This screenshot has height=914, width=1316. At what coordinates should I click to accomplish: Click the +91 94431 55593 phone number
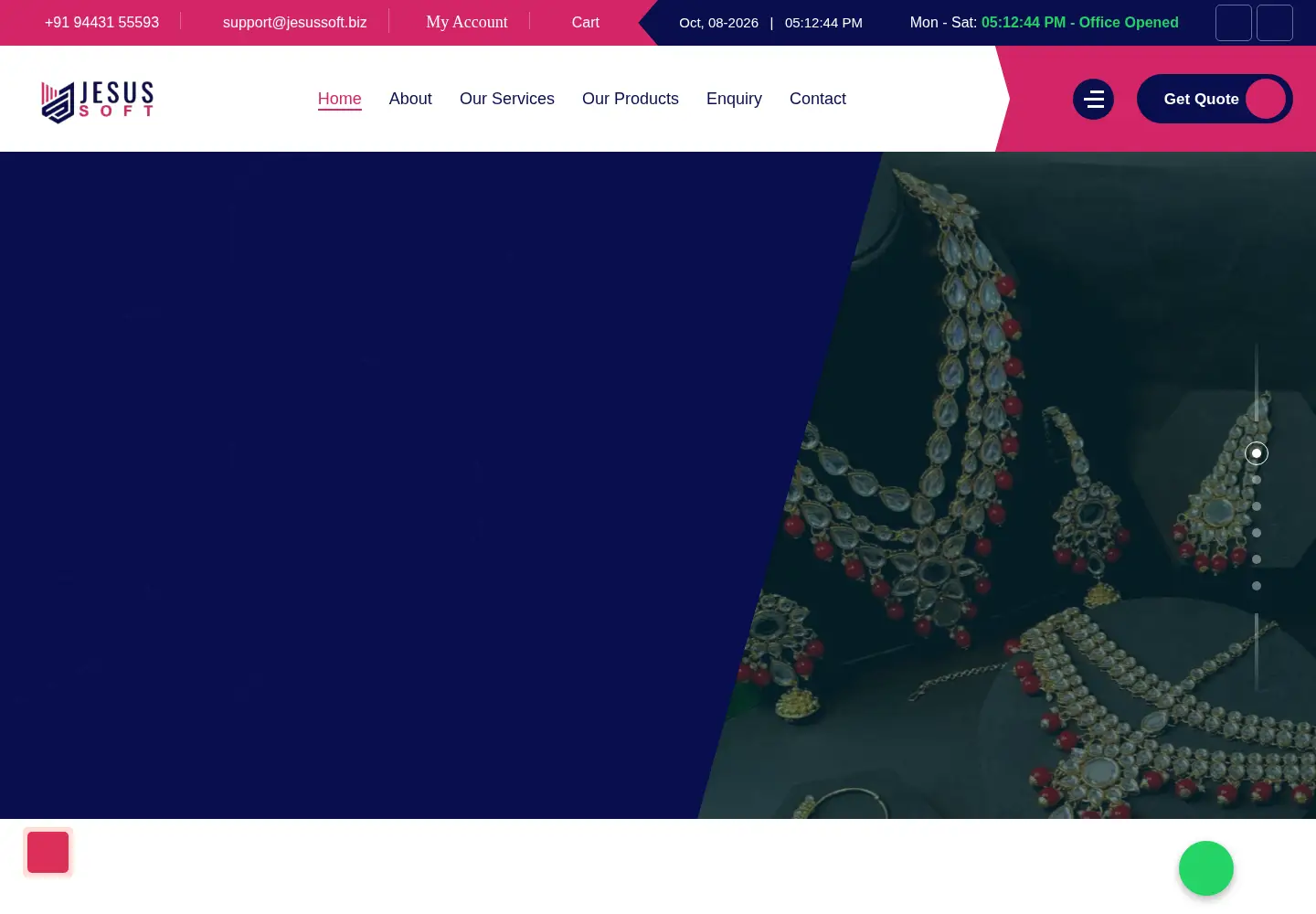pyautogui.click(x=101, y=22)
